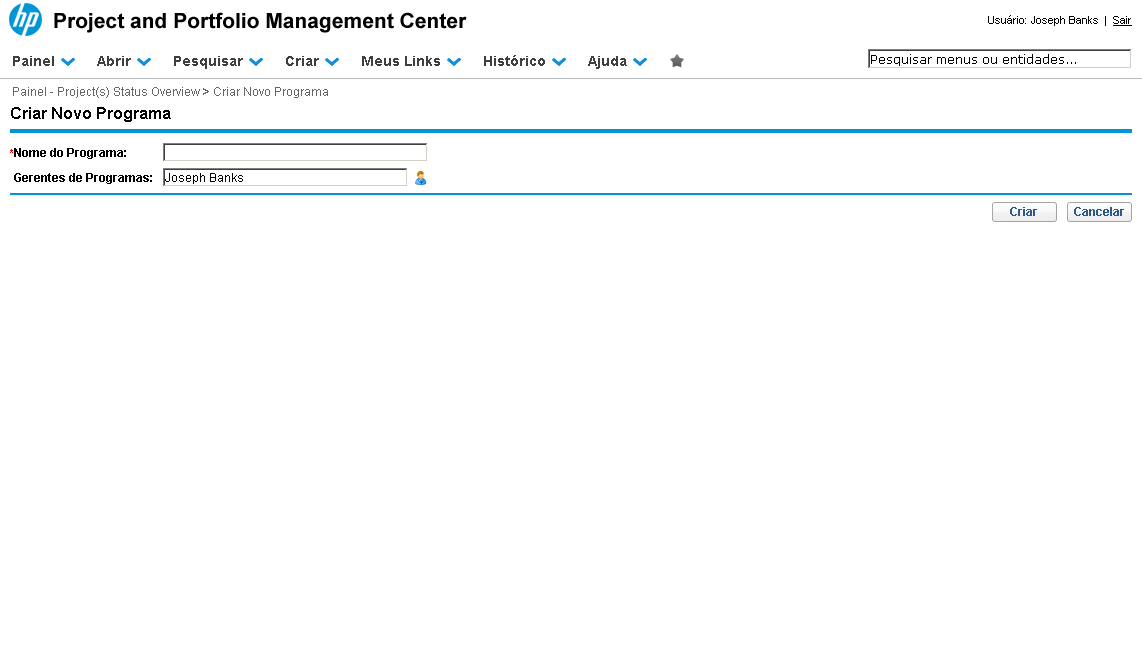Open the Ajuda menu

click(x=616, y=61)
